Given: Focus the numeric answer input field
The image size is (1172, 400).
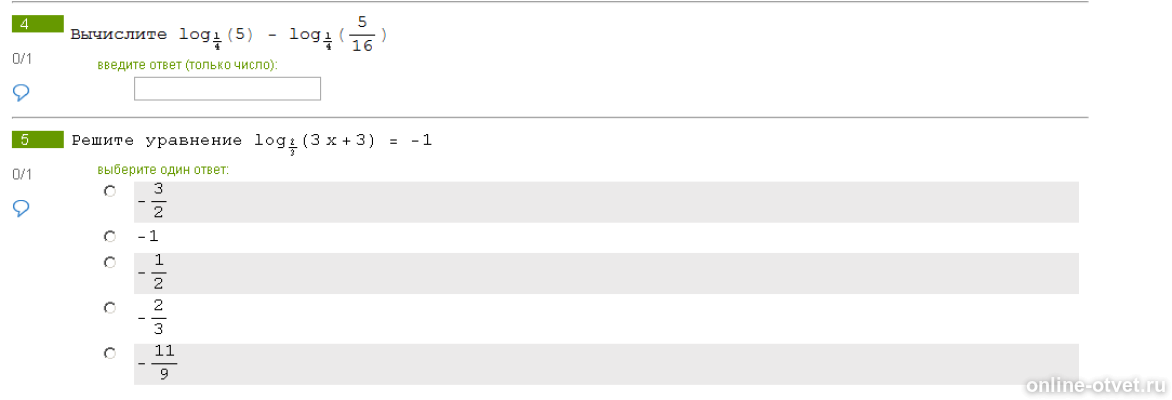Looking at the screenshot, I should (x=227, y=88).
